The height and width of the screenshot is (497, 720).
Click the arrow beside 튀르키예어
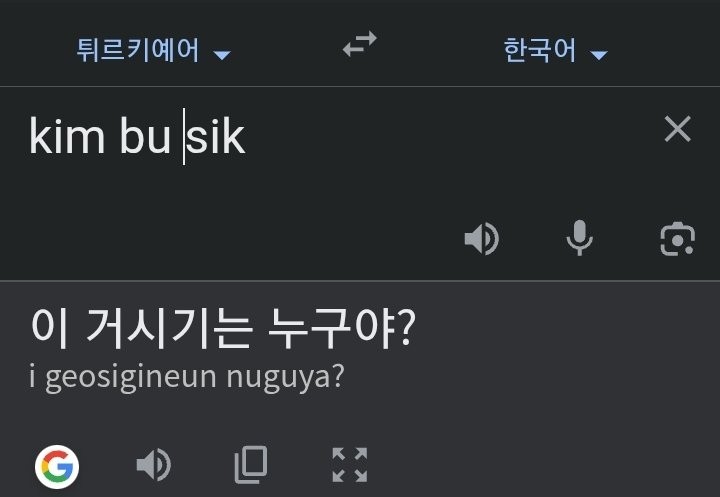[x=222, y=54]
